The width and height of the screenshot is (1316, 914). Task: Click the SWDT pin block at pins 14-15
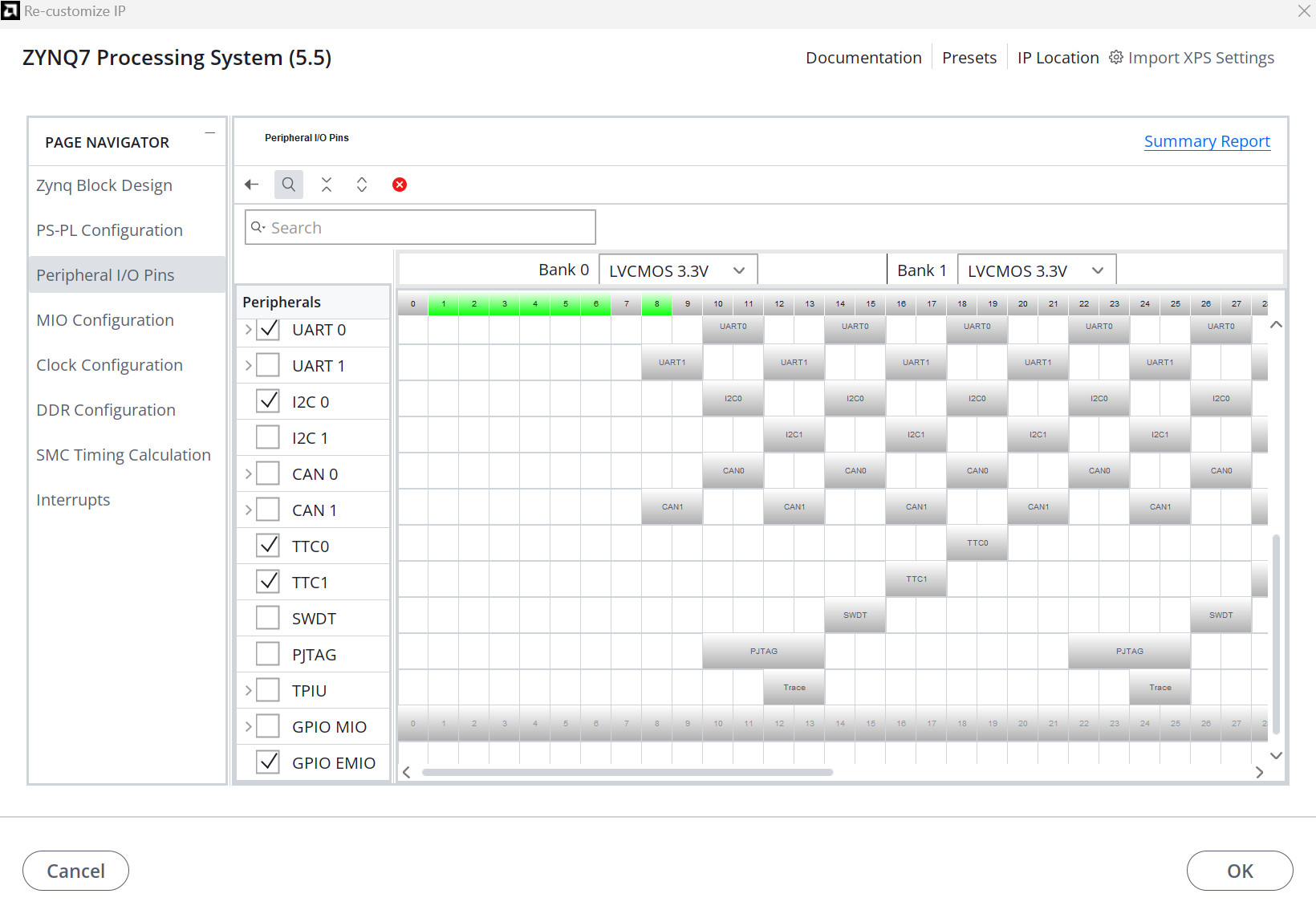pyautogui.click(x=855, y=615)
